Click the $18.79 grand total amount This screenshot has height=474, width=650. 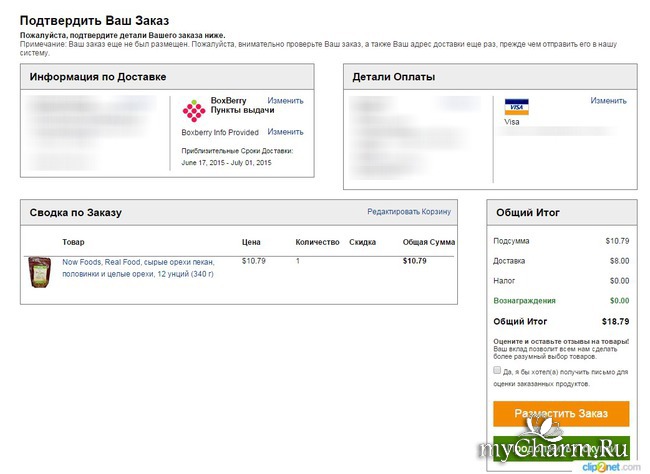point(615,322)
